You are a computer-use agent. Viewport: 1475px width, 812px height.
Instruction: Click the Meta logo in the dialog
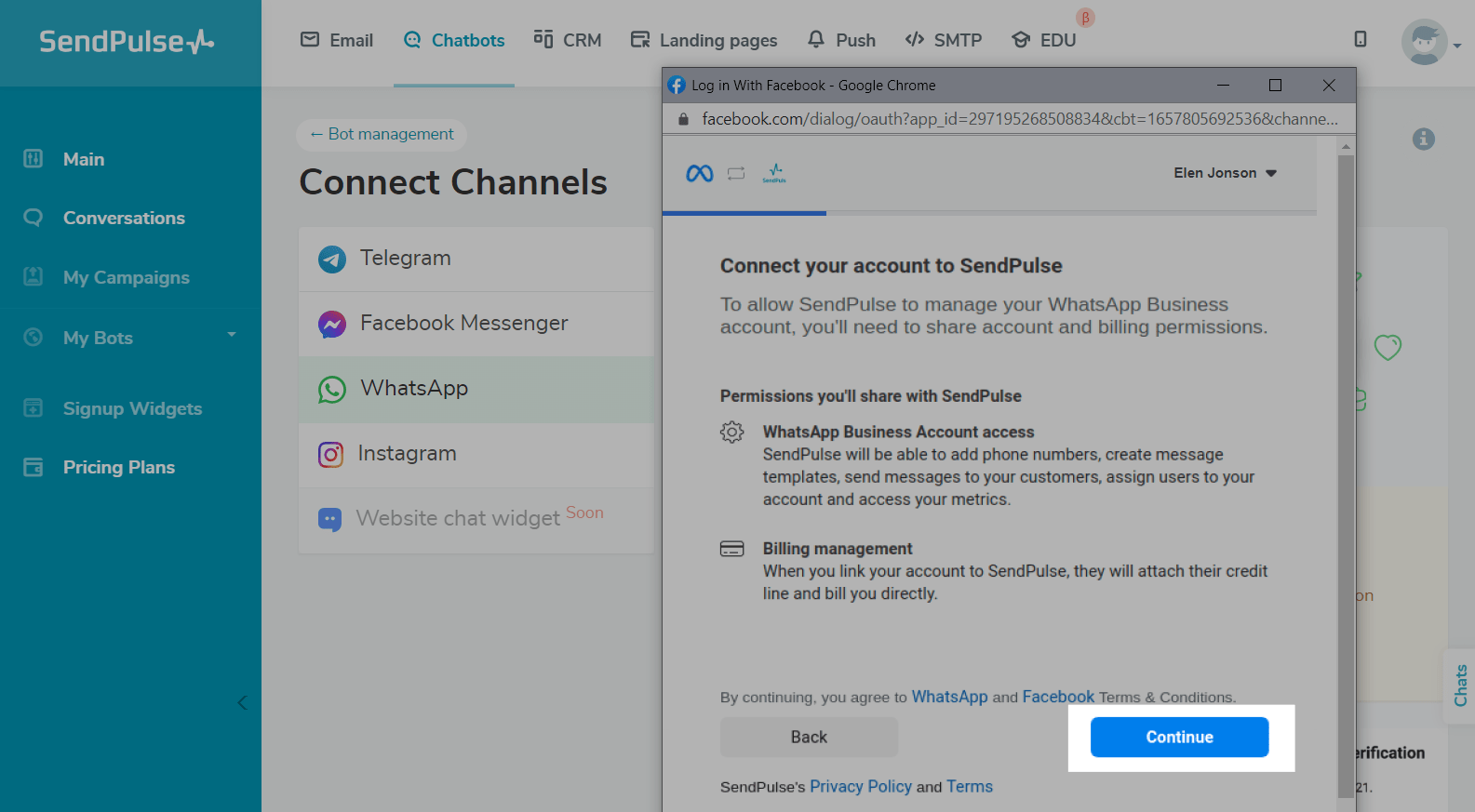point(700,173)
